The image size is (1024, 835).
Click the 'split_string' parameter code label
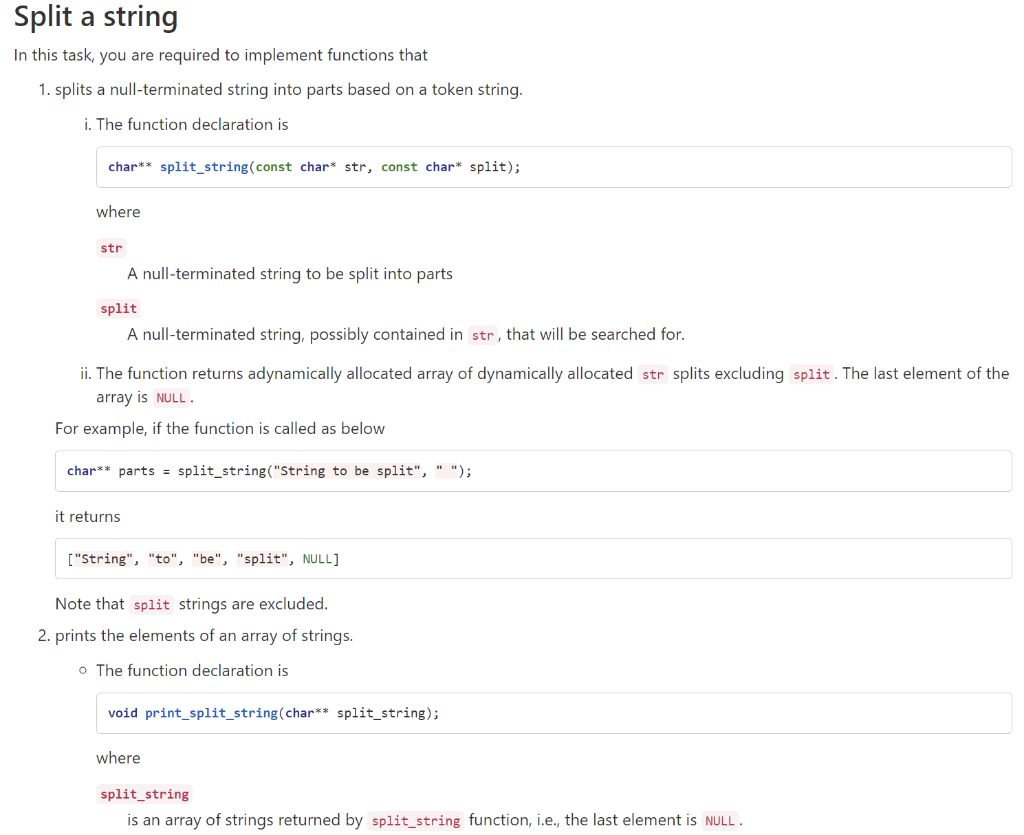[x=143, y=793]
